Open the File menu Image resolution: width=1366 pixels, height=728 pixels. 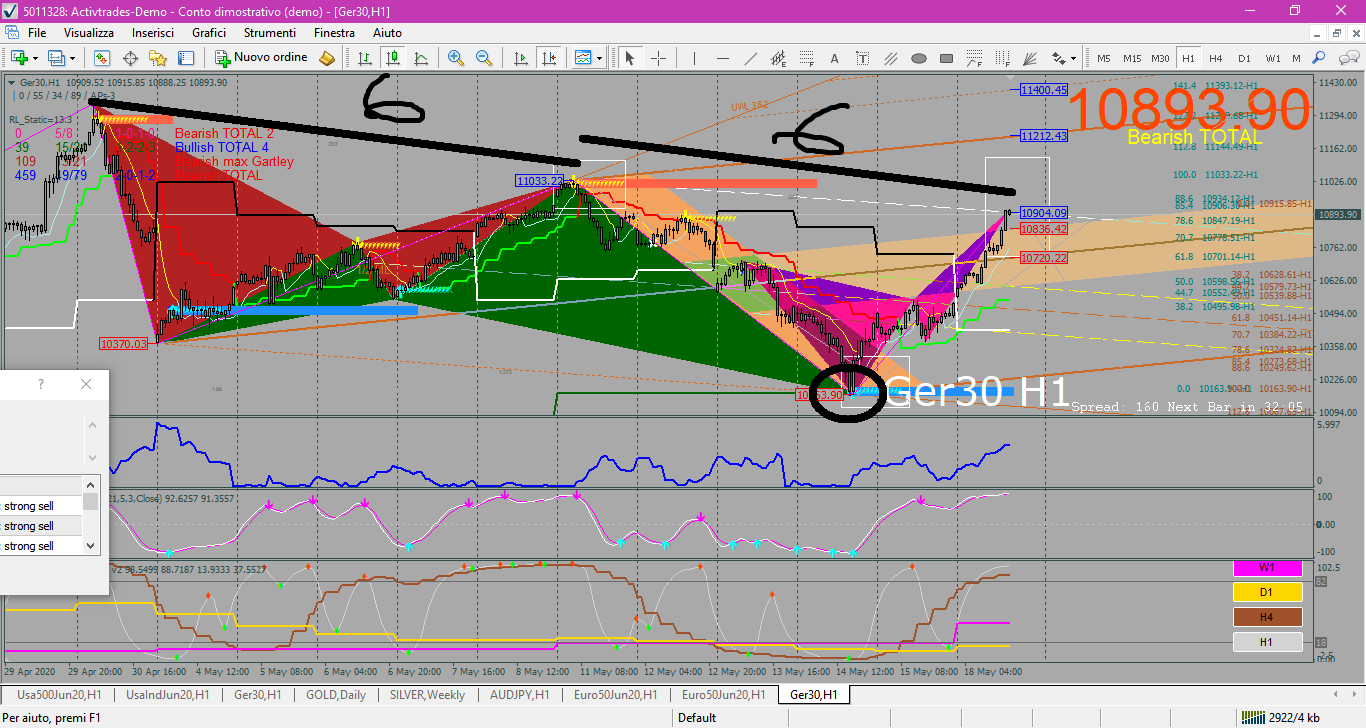click(37, 33)
